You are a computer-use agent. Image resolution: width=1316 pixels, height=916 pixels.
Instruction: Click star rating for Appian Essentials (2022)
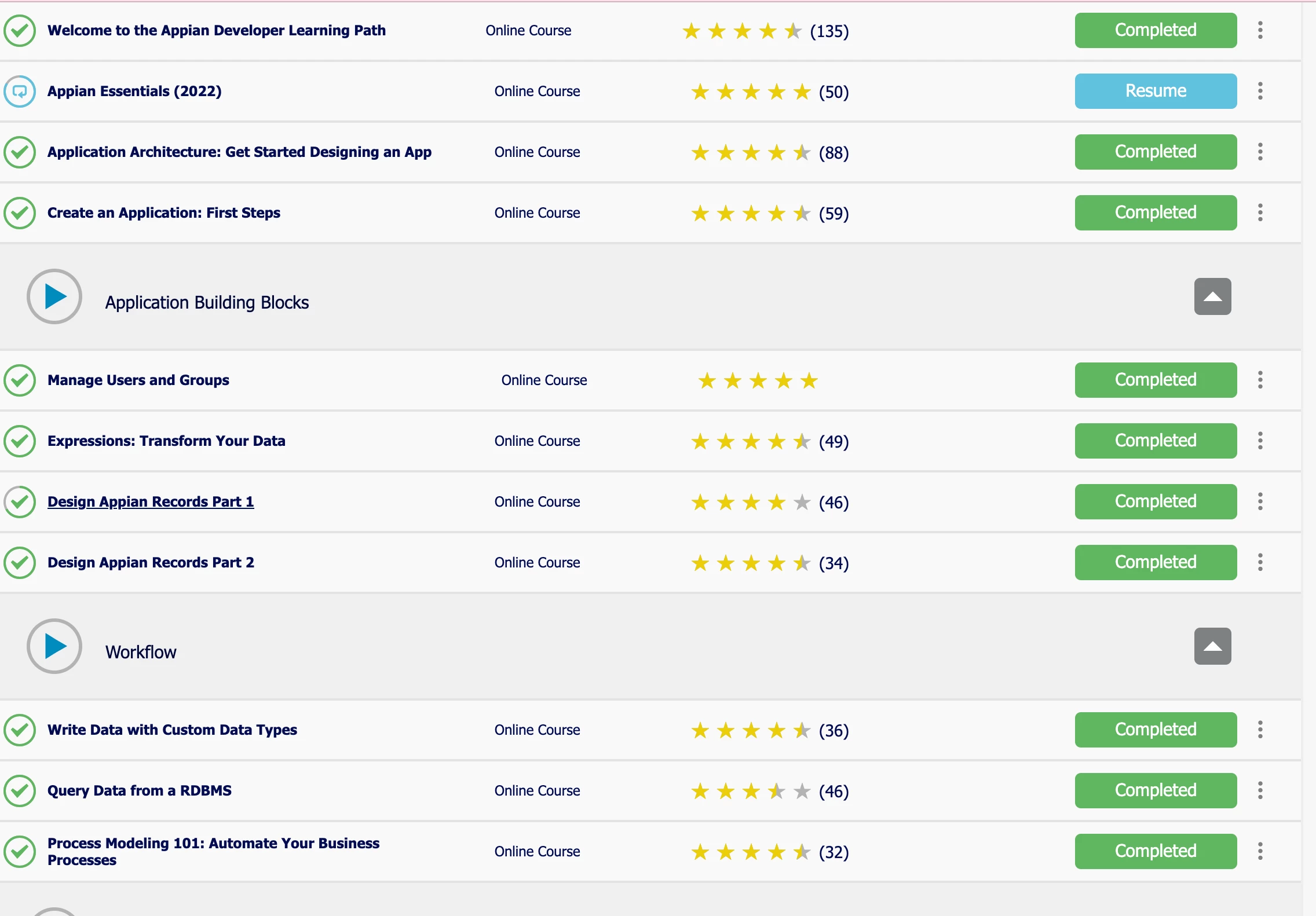751,91
